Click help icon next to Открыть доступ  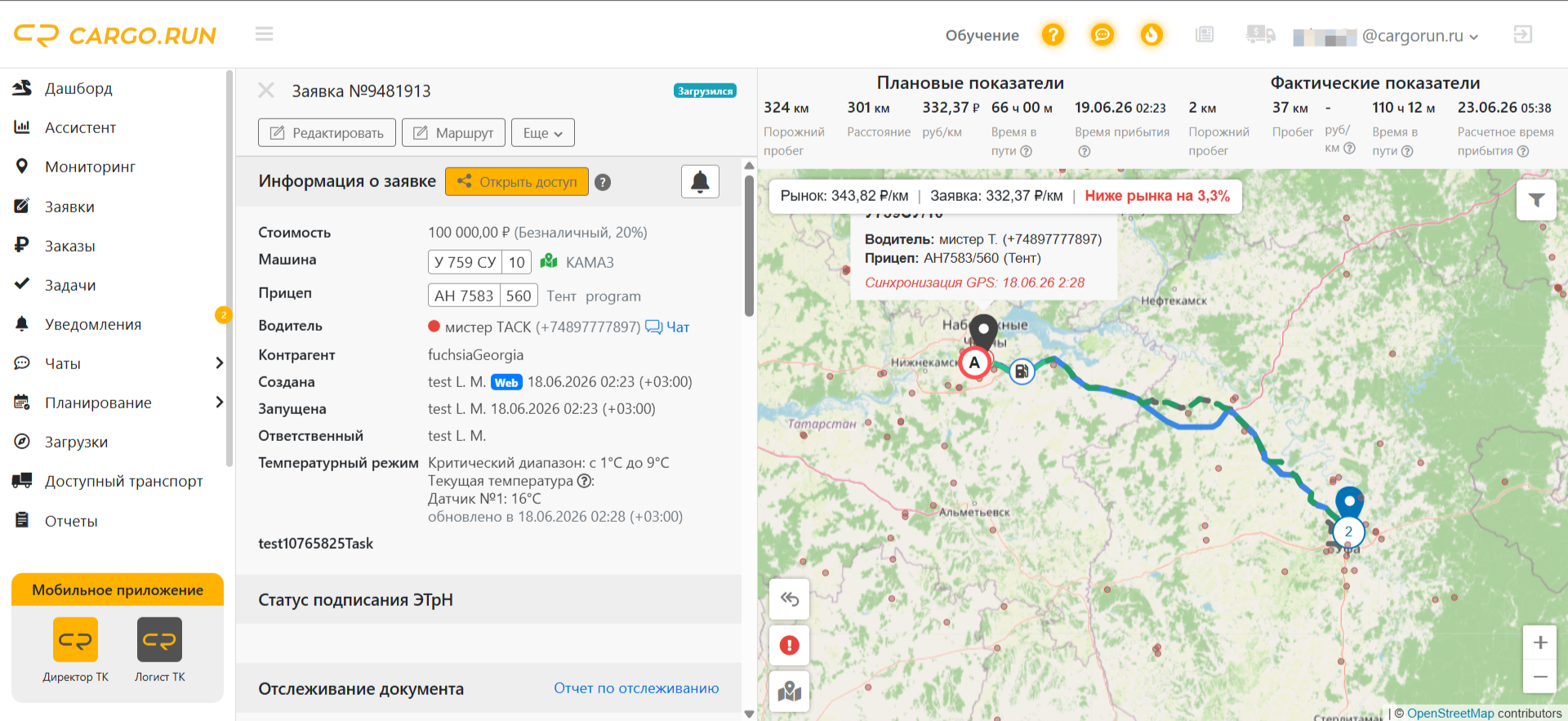click(603, 182)
